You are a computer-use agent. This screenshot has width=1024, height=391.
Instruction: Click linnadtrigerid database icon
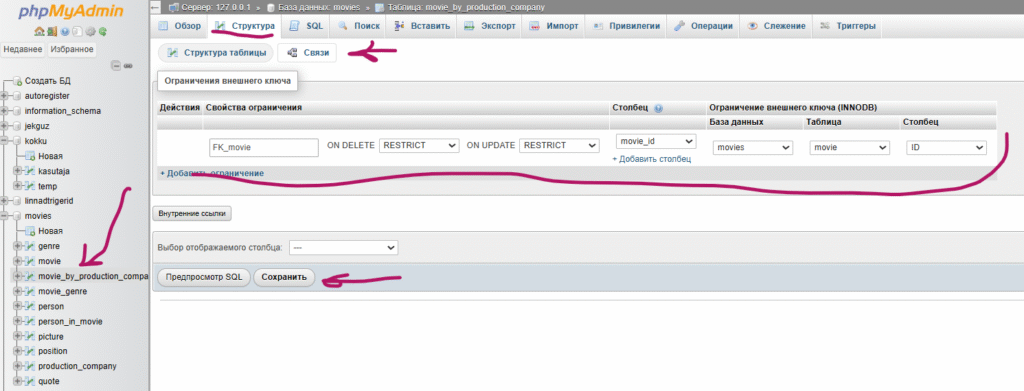tap(18, 201)
